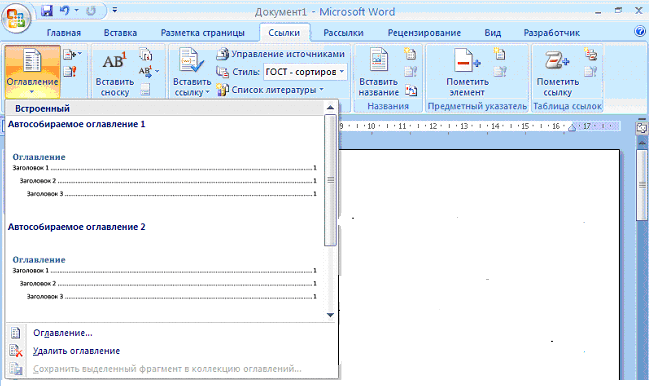The height and width of the screenshot is (386, 653).
Task: Insert endnote icon in footnotes group
Action: point(146,54)
